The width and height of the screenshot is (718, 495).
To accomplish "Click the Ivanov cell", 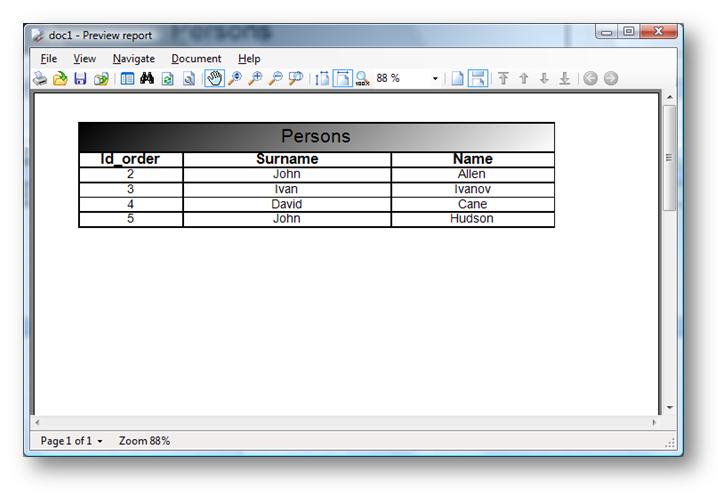I will click(x=473, y=189).
